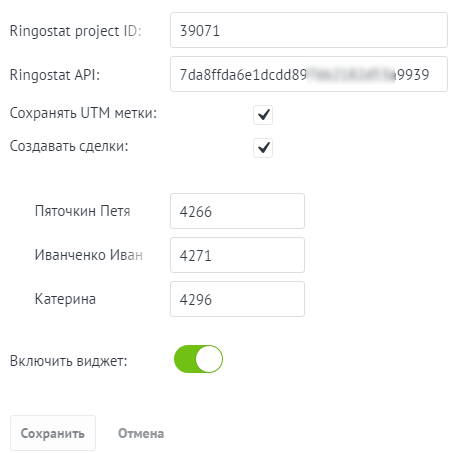The width and height of the screenshot is (461, 453).
Task: Click the Включить виджет label text
Action: click(69, 361)
